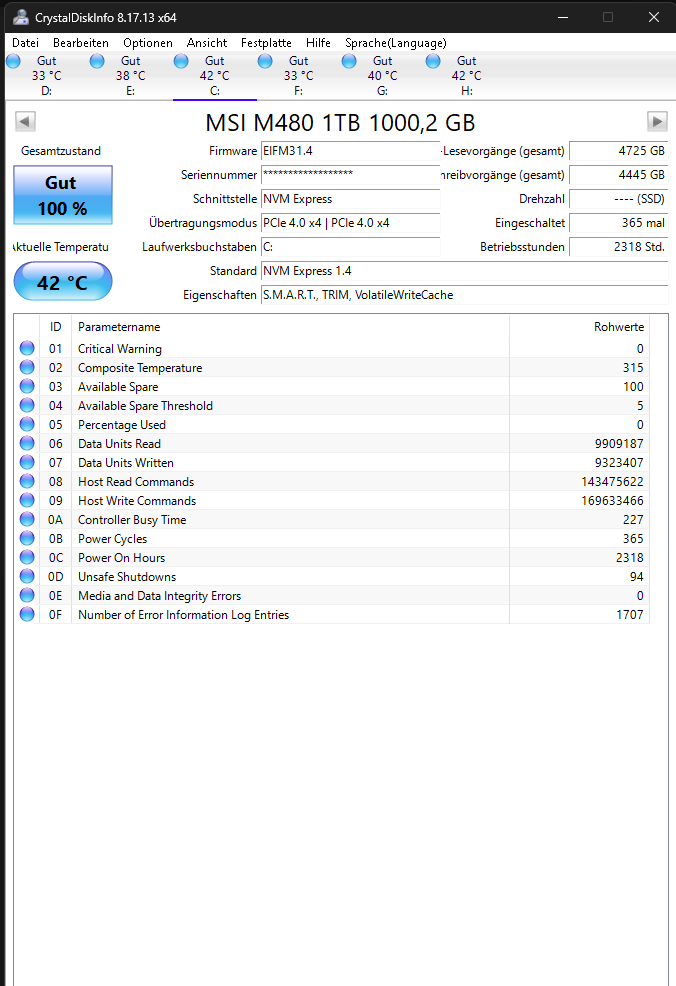Click status icon for Power Cycles
This screenshot has width=676, height=986.
click(27, 538)
